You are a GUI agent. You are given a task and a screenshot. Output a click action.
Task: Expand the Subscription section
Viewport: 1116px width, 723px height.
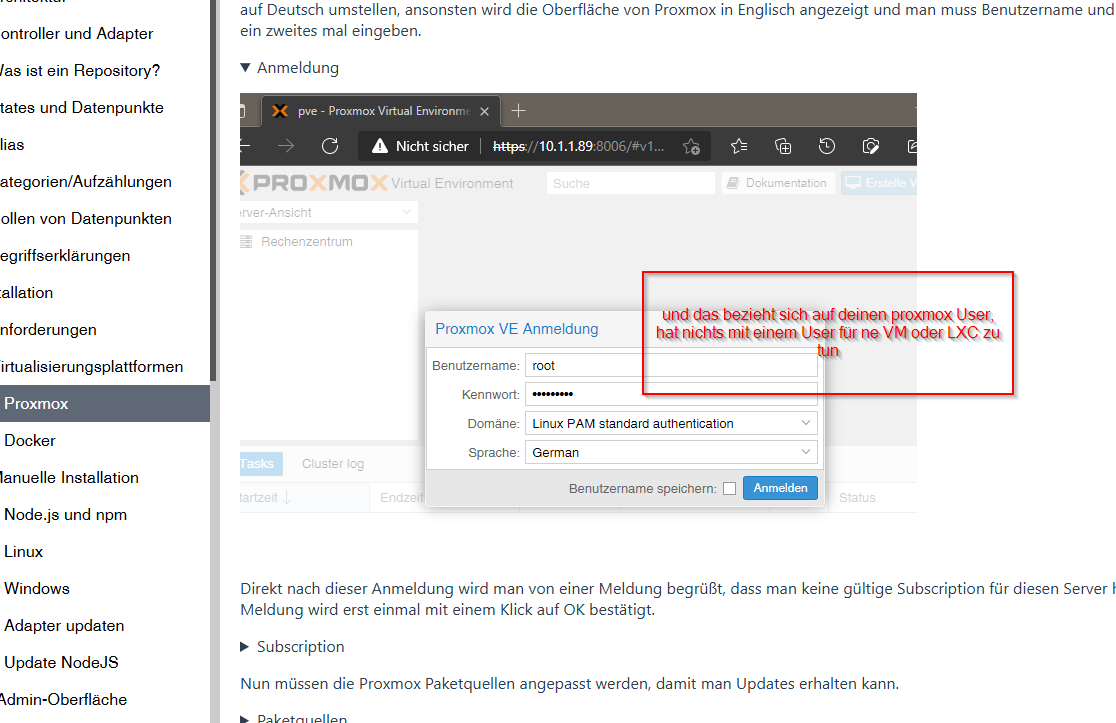(245, 647)
